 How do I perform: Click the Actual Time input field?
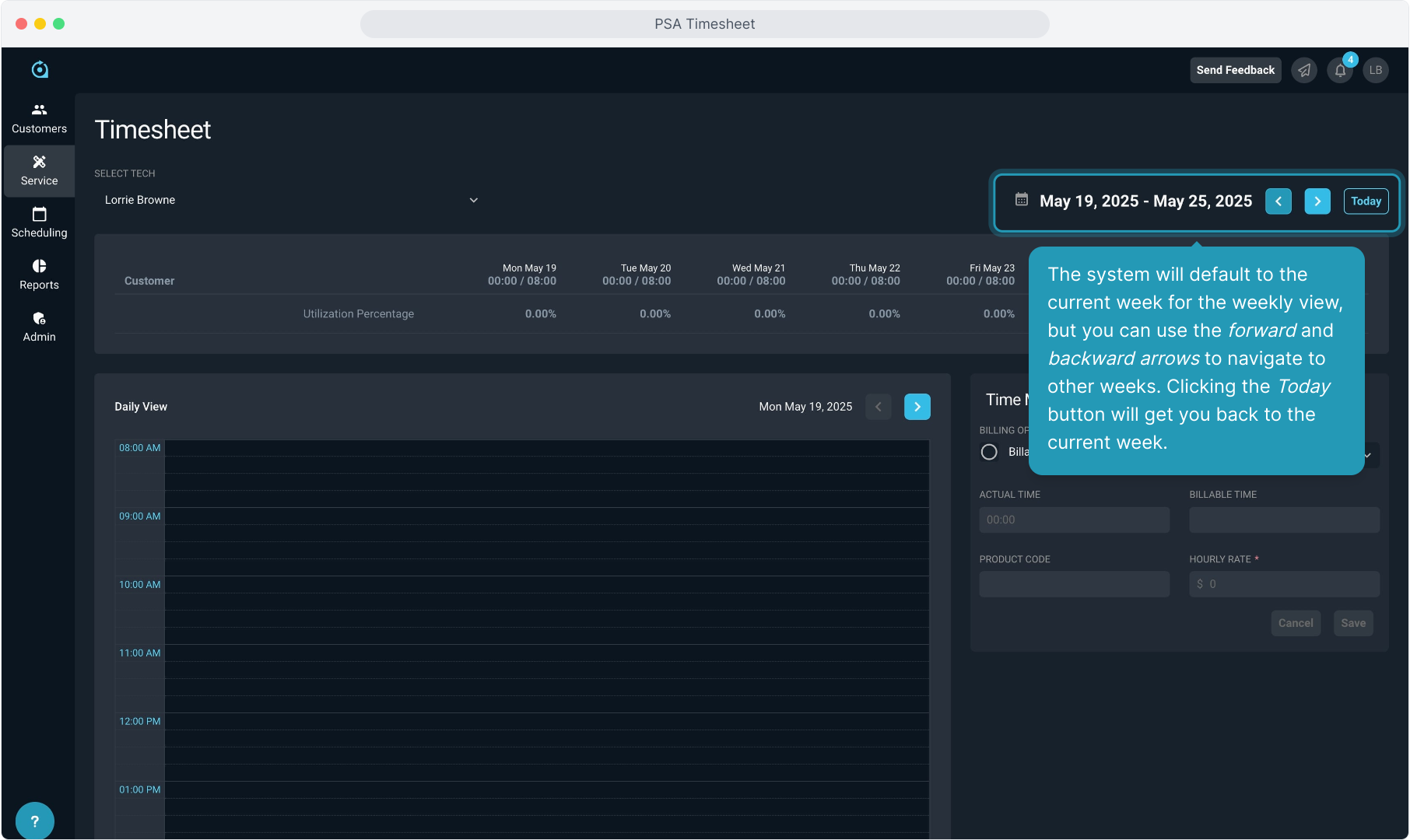1074,520
